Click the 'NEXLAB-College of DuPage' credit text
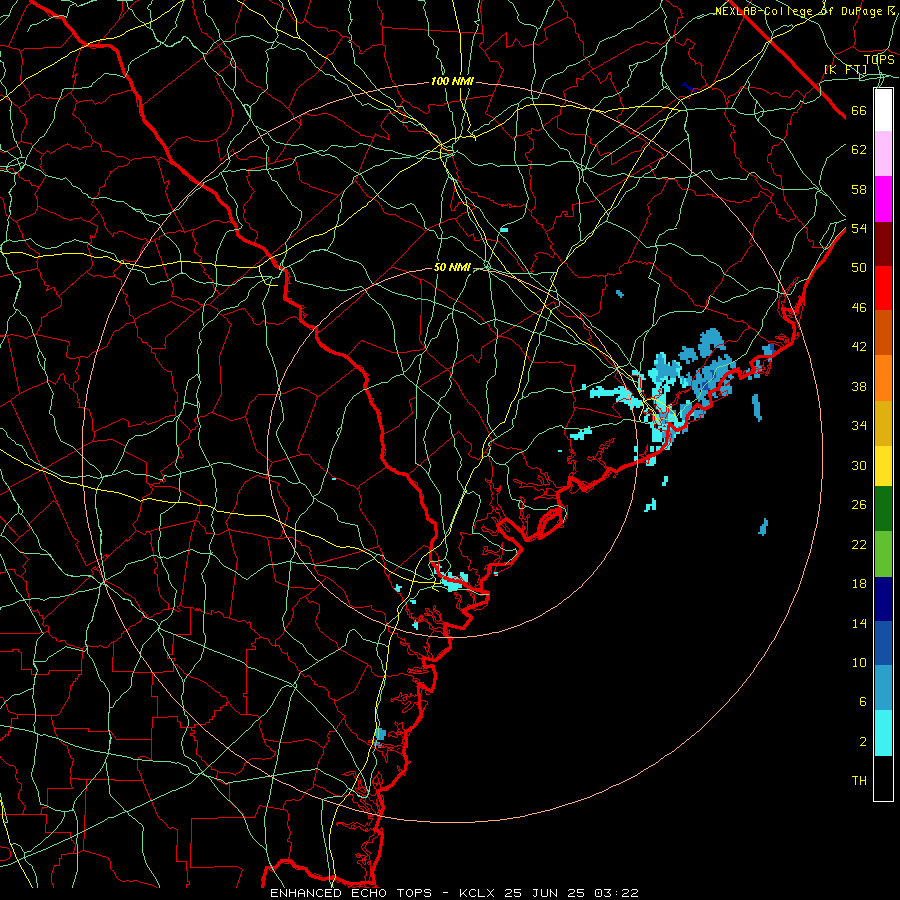This screenshot has width=900, height=900. pyautogui.click(x=800, y=11)
